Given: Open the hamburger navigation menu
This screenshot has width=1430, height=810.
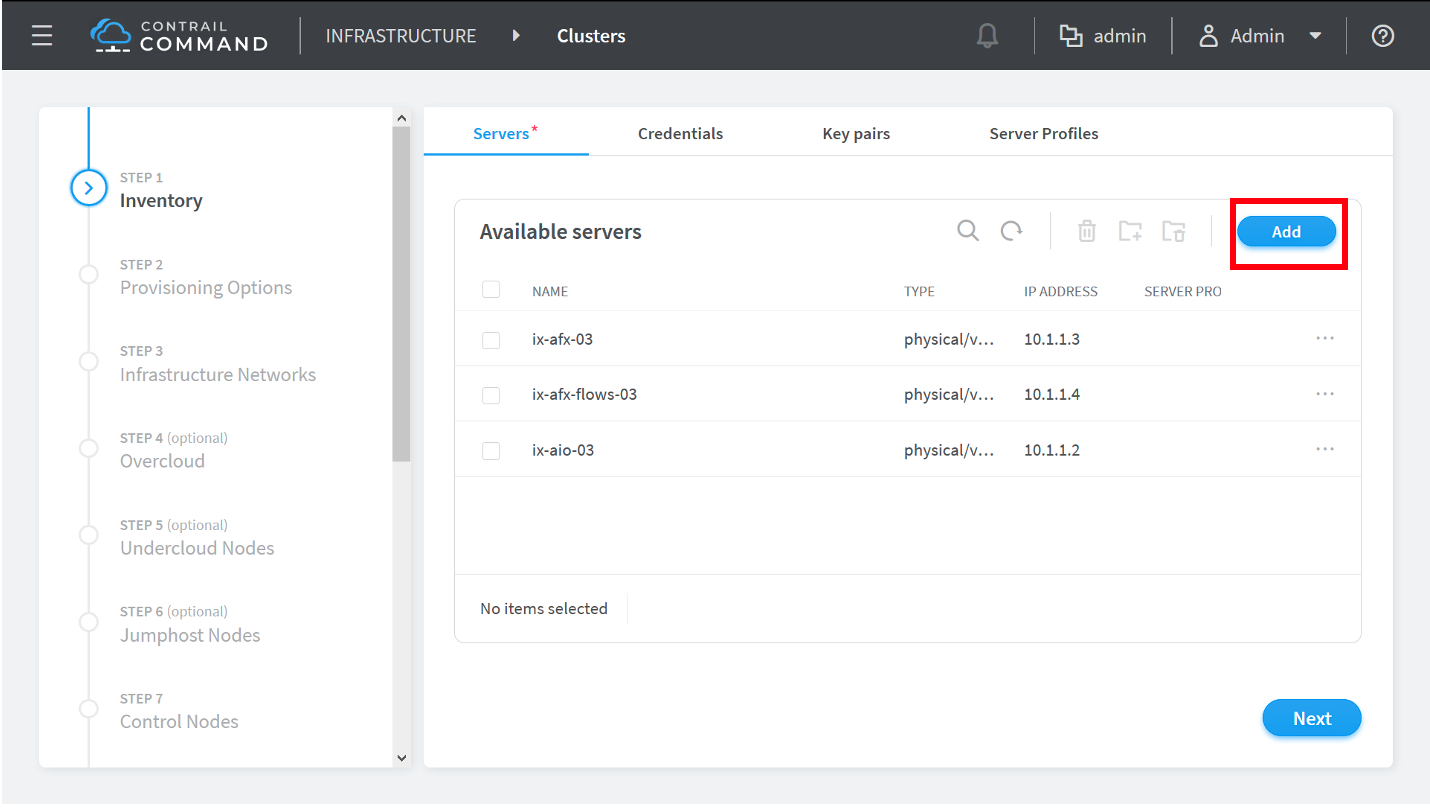Looking at the screenshot, I should [x=42, y=36].
